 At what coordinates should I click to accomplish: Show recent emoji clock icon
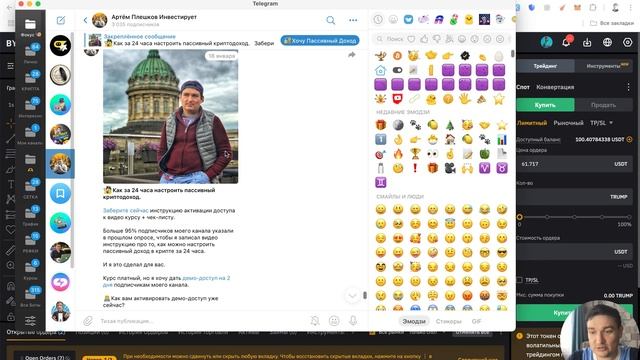(x=378, y=19)
